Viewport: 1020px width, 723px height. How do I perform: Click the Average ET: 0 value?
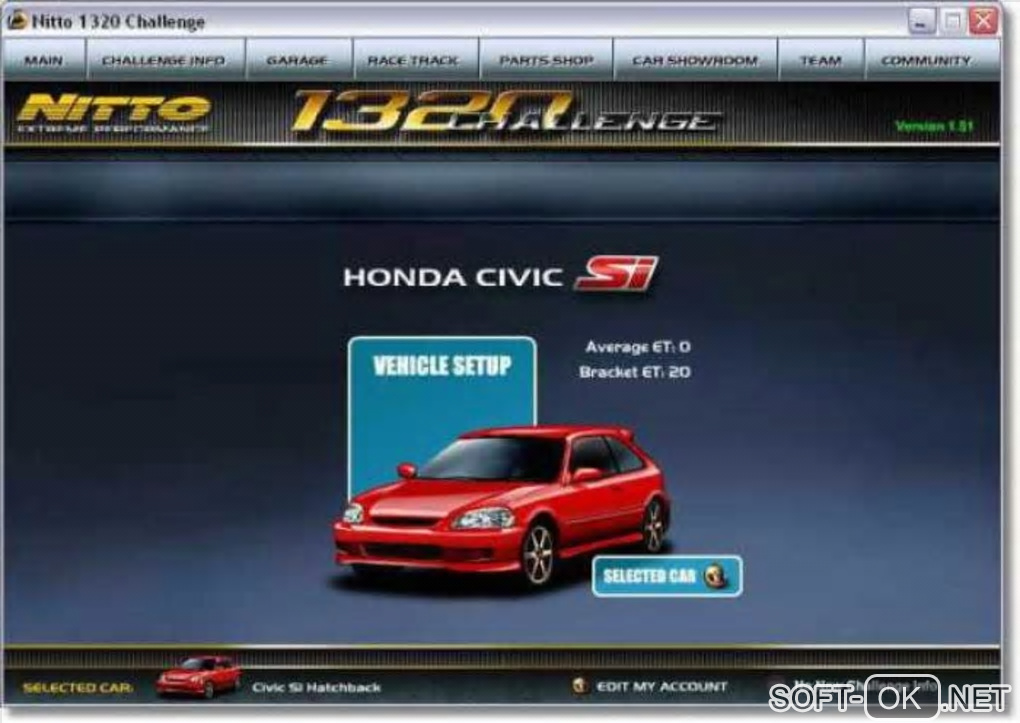click(638, 347)
